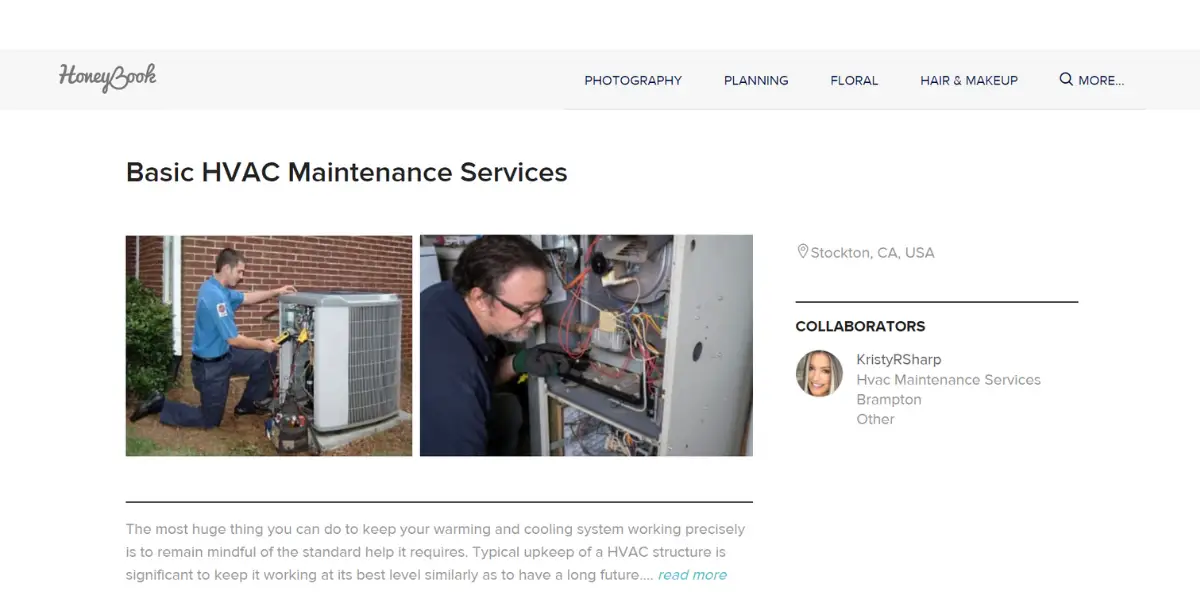Open KristyRSharp's profile avatar
The width and height of the screenshot is (1200, 600).
point(819,373)
